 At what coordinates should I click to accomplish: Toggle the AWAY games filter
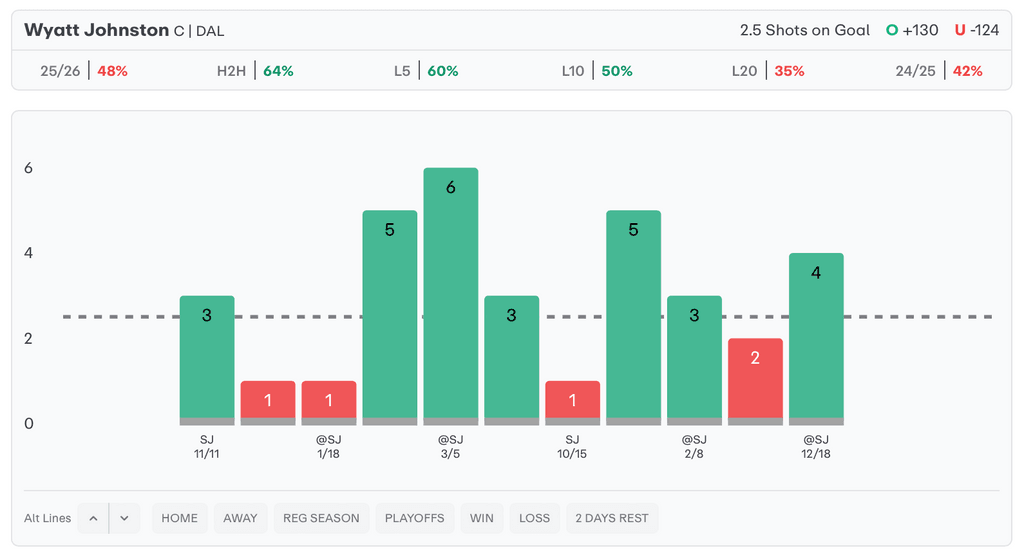240,518
